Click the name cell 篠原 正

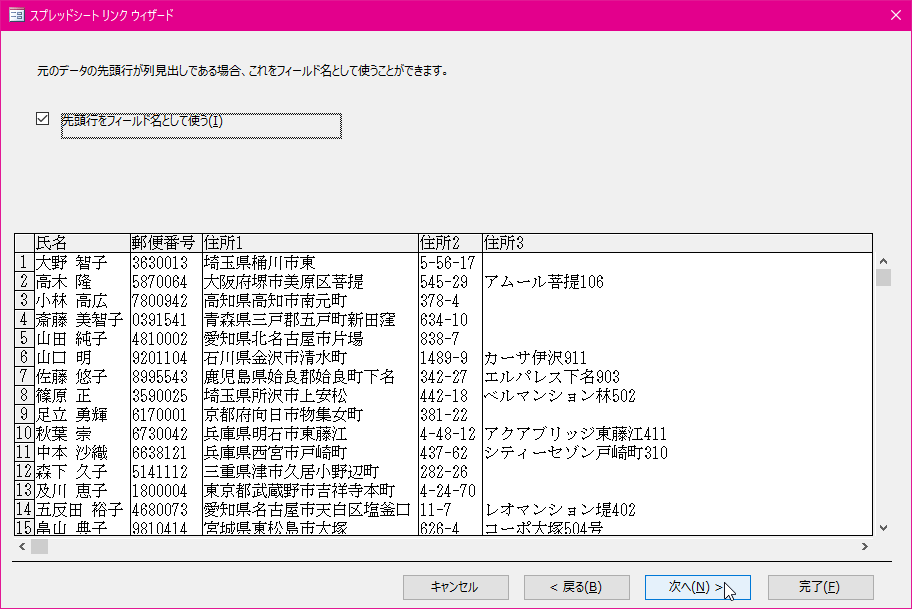pyautogui.click(x=82, y=396)
